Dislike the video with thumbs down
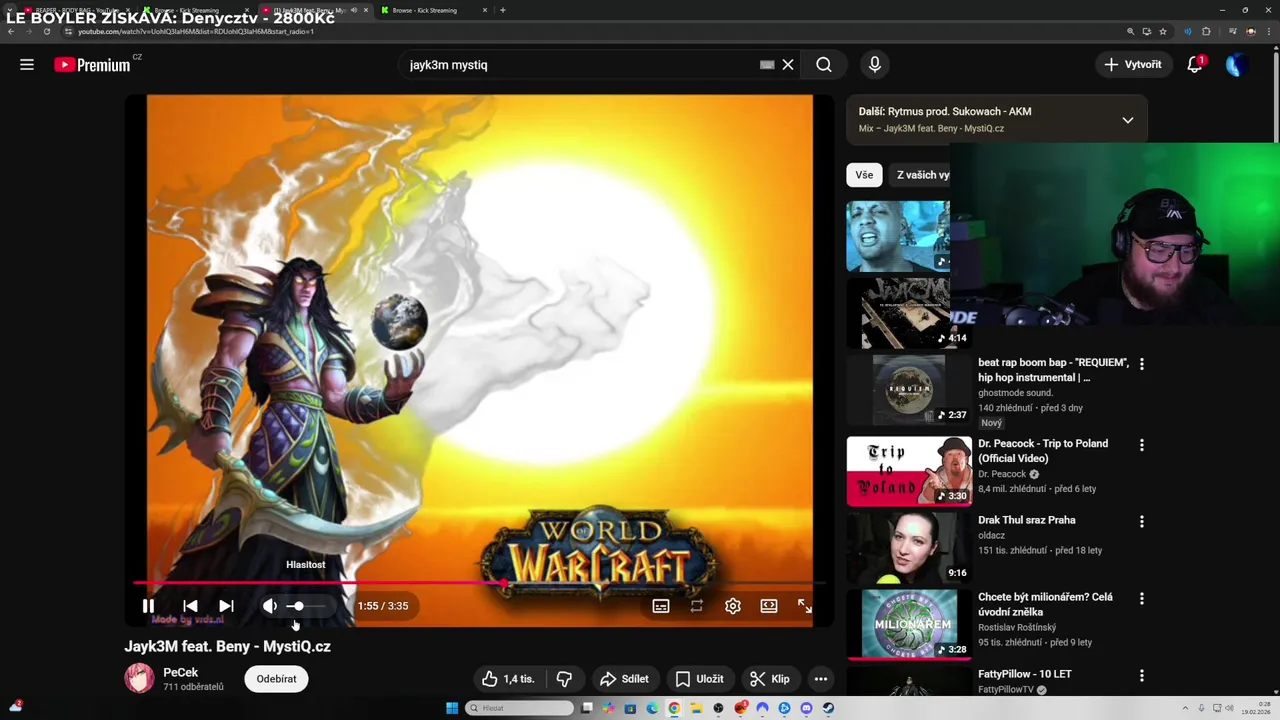Screen dimensions: 1280x720 pyautogui.click(x=564, y=679)
